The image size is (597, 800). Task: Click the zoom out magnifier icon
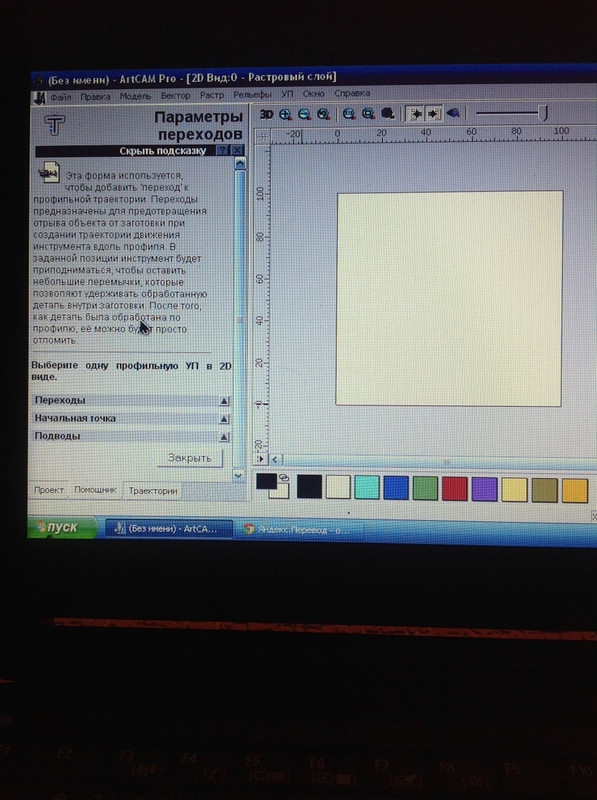pos(304,114)
